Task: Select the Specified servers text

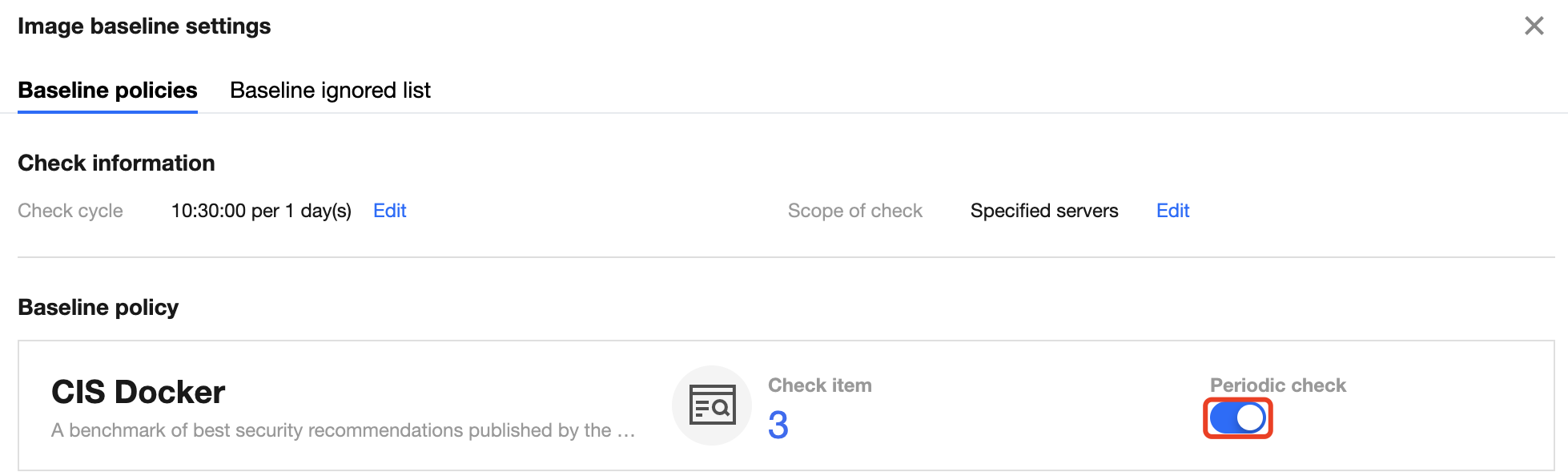Action: point(1044,211)
